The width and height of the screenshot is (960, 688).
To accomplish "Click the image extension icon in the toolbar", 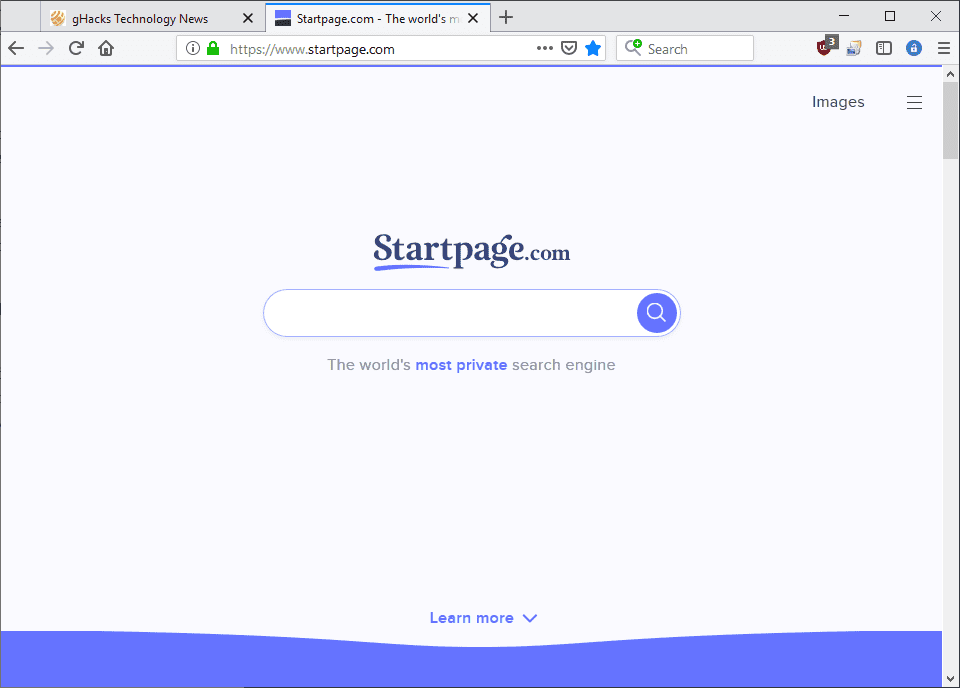I will 854,48.
